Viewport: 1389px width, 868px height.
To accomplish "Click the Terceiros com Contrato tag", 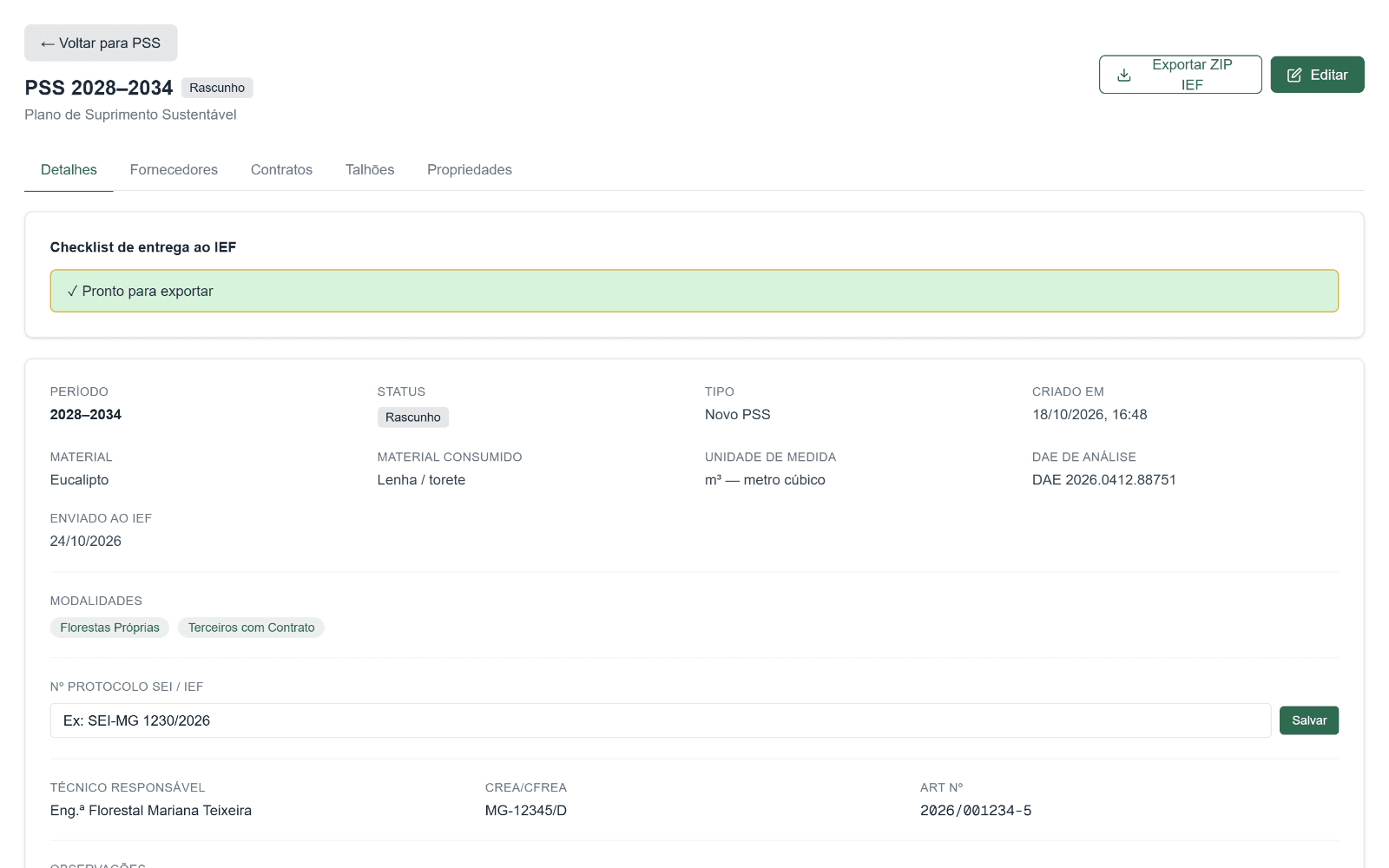I will 251,628.
